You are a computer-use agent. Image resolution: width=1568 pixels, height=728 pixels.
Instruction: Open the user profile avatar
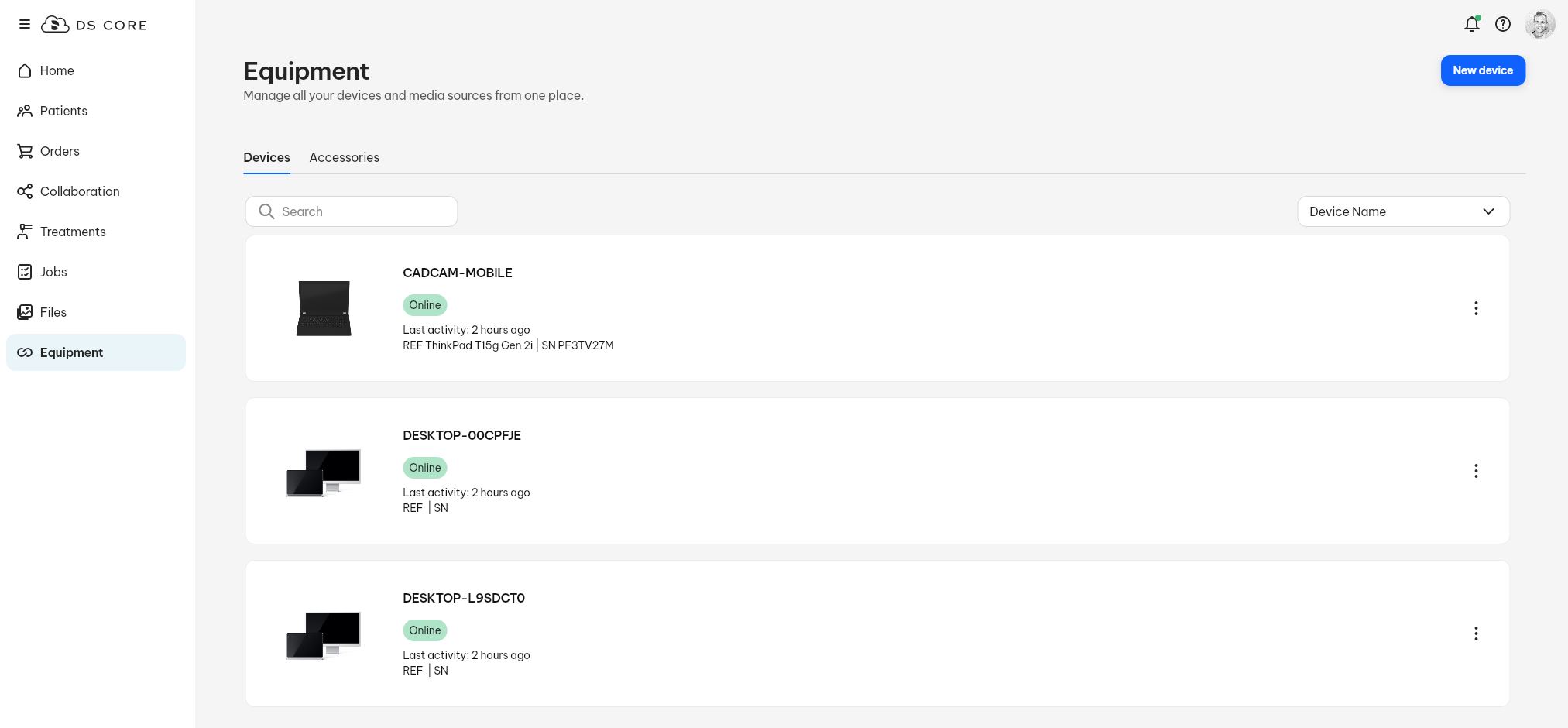pyautogui.click(x=1539, y=24)
